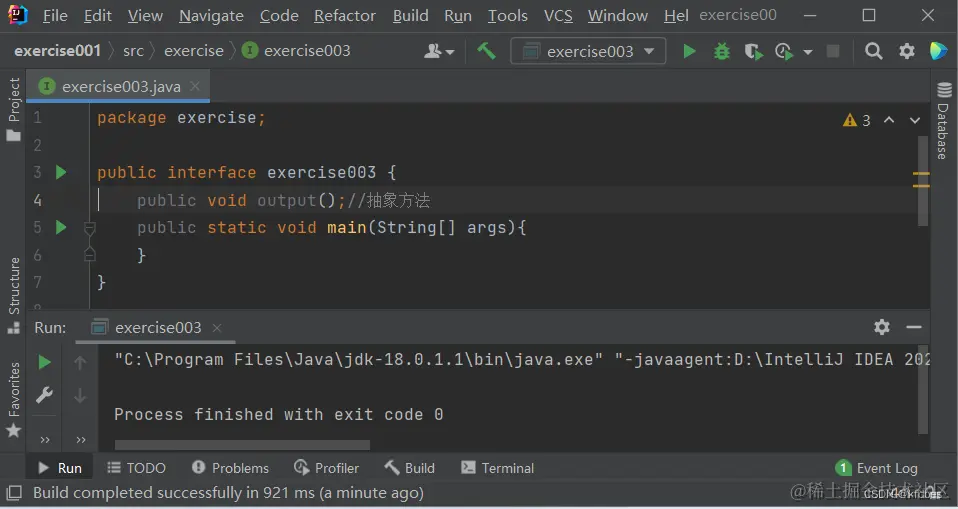Image resolution: width=958 pixels, height=509 pixels.
Task: Open the Navigate menu
Action: (x=211, y=15)
